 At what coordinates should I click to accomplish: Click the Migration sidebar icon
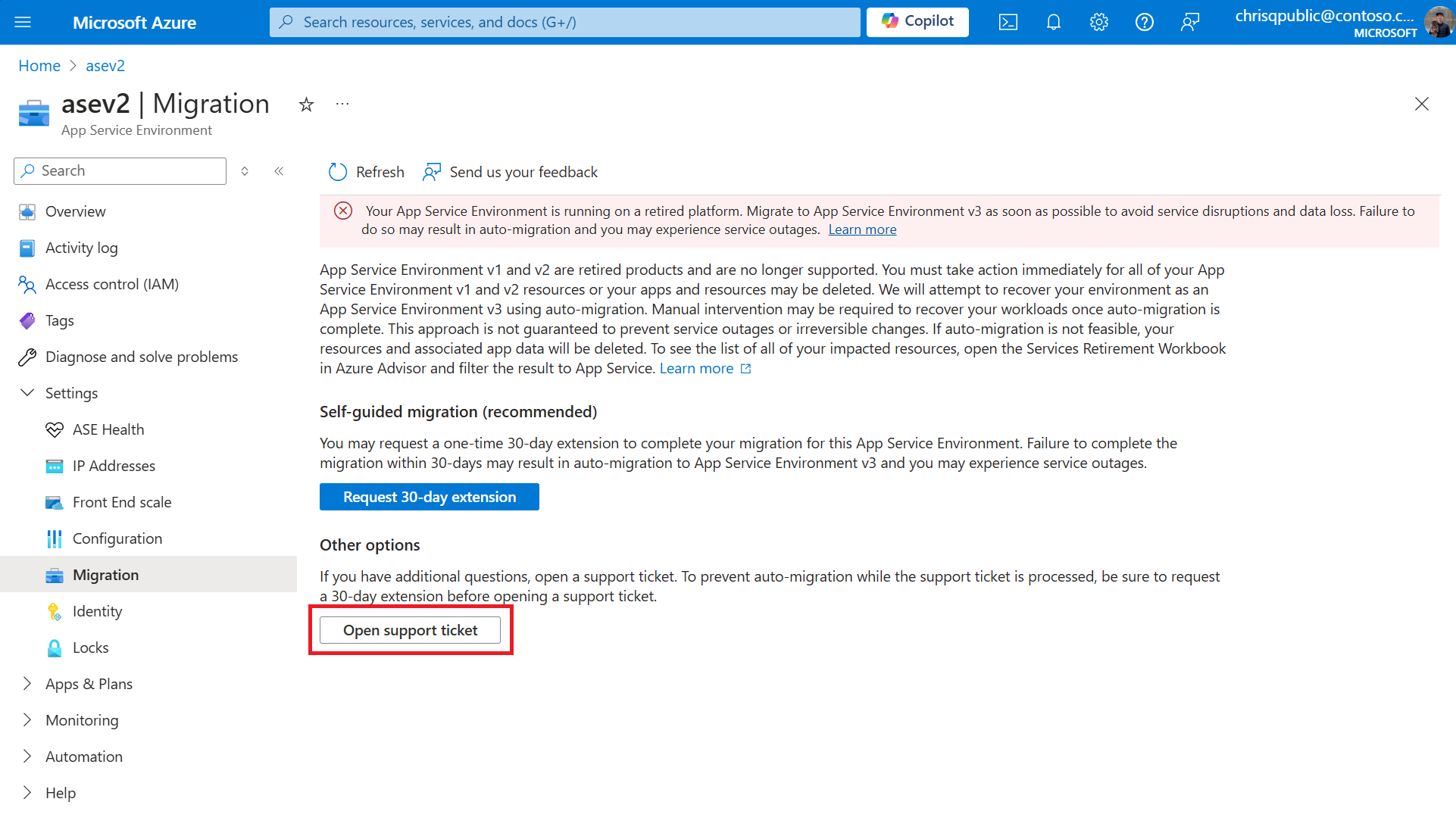pos(54,574)
